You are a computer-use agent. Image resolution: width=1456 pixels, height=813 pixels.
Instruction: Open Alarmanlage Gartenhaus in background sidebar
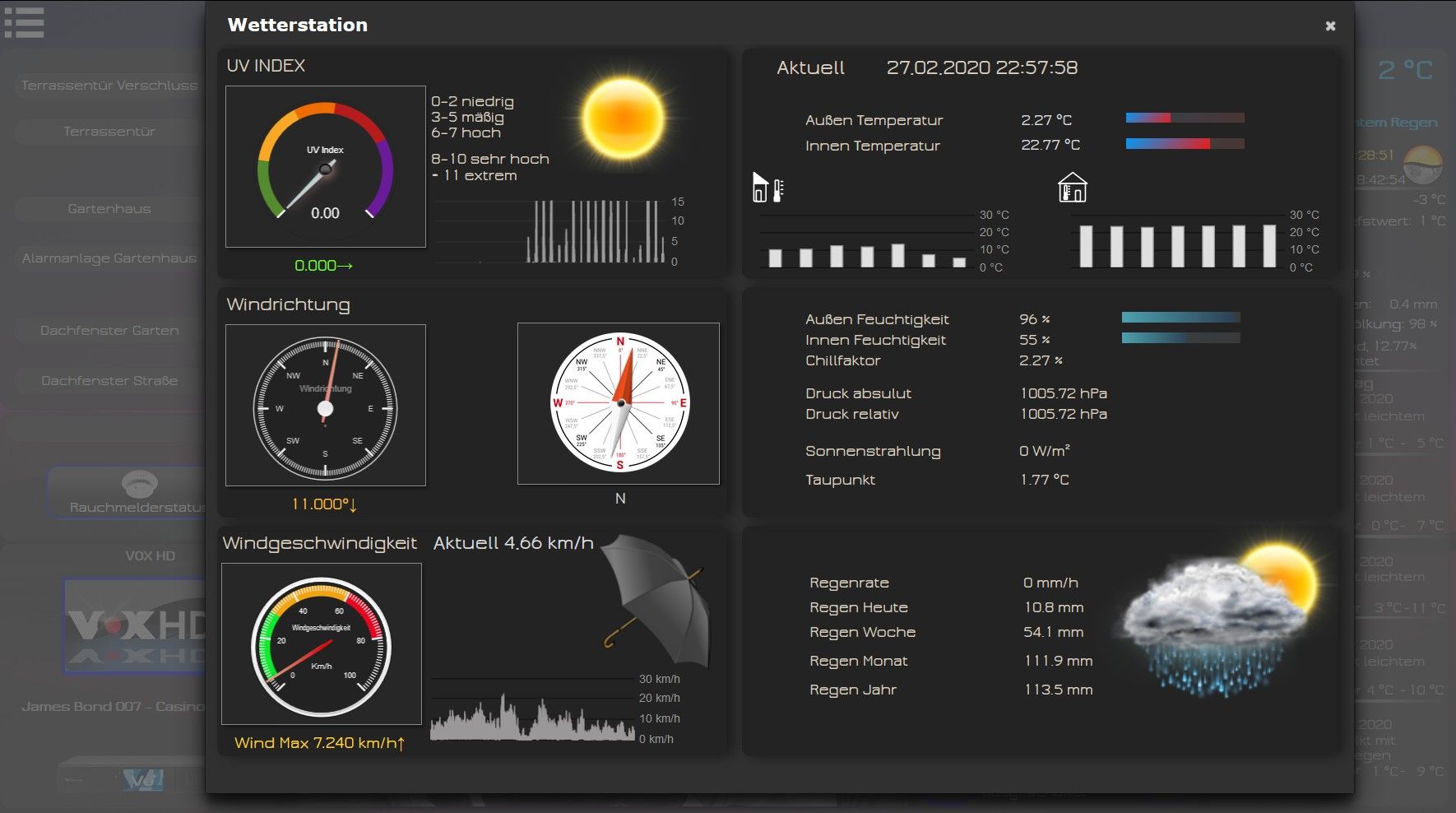click(109, 258)
